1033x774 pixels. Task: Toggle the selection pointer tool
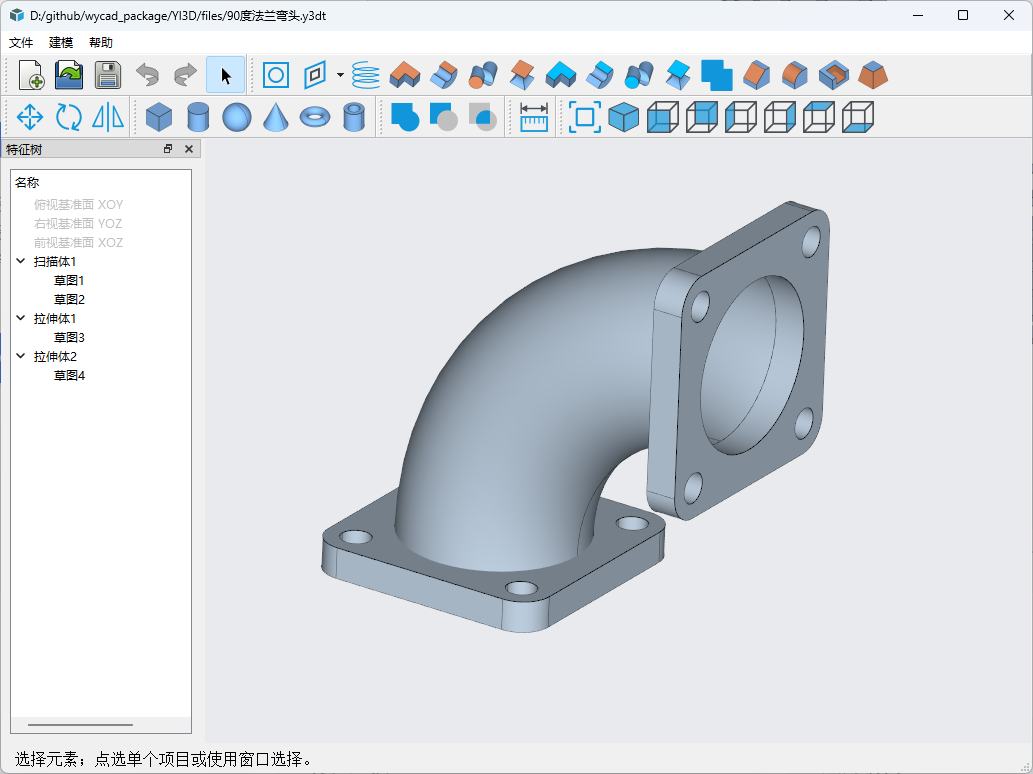225,75
